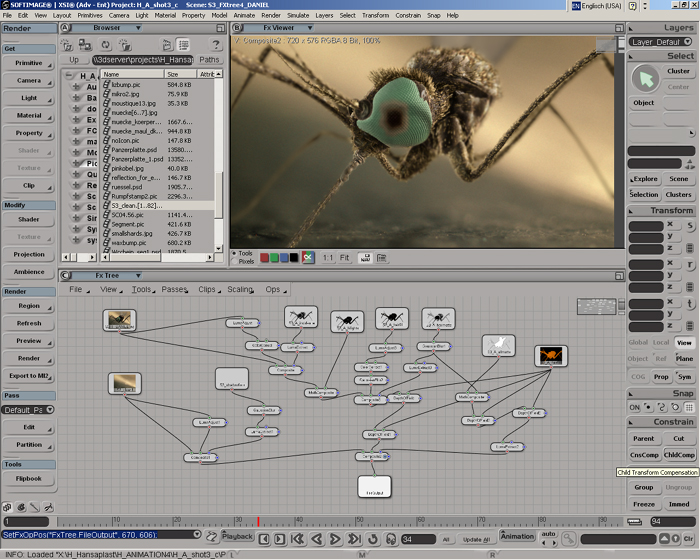Open the Layer_Default dropdown
Screen dimensions: 700x560
661,42
